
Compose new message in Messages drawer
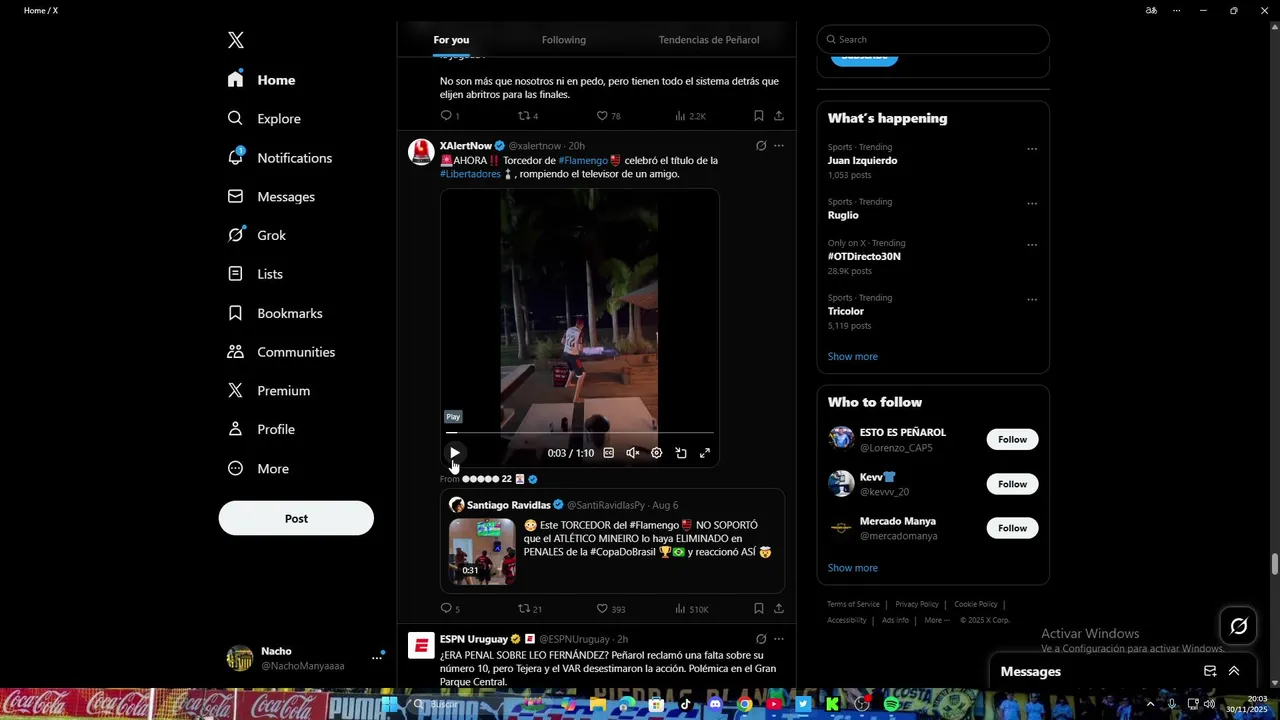[x=1210, y=671]
